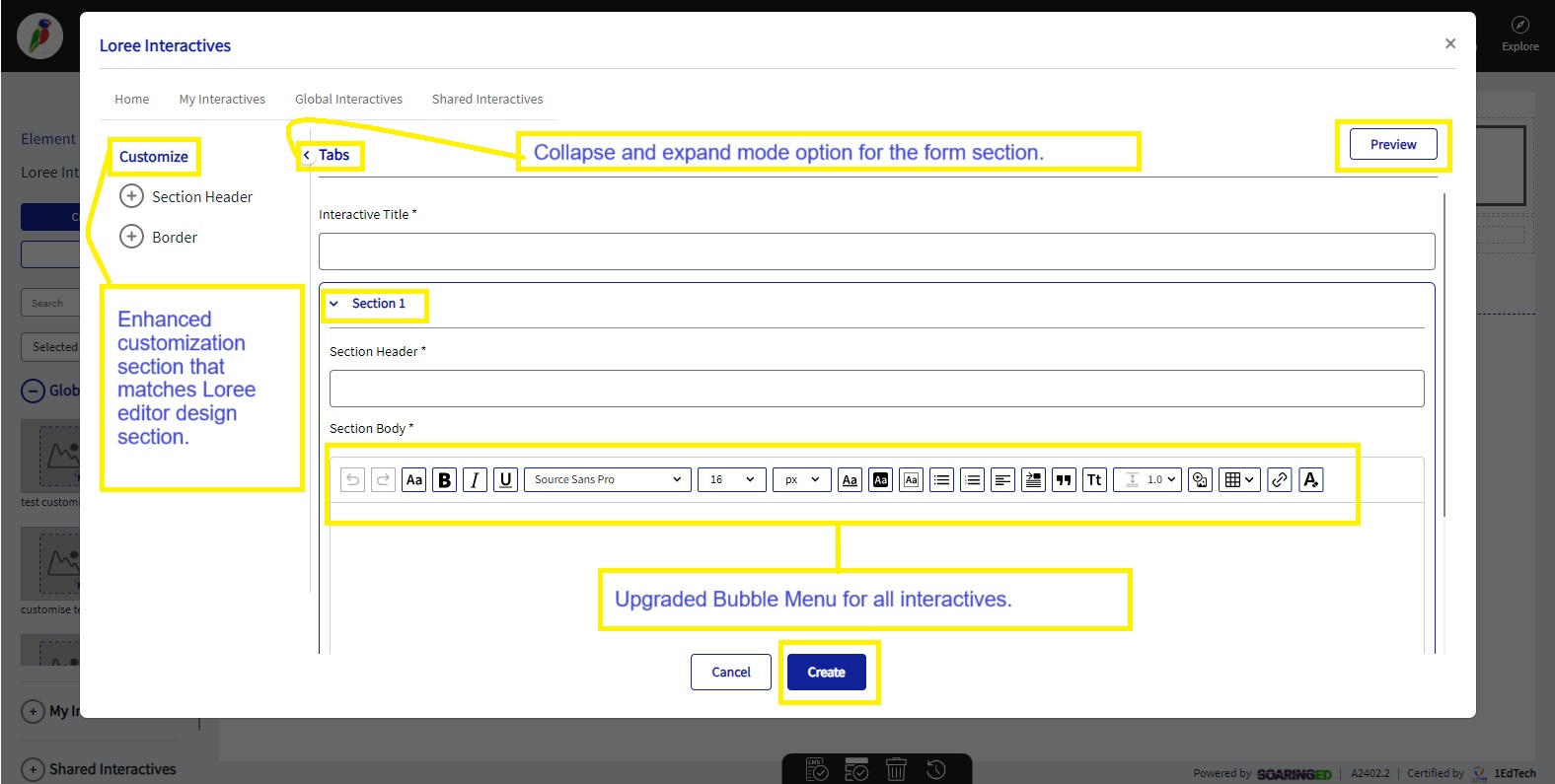The image size is (1555, 784).
Task: Toggle underline formatting
Action: 505,479
